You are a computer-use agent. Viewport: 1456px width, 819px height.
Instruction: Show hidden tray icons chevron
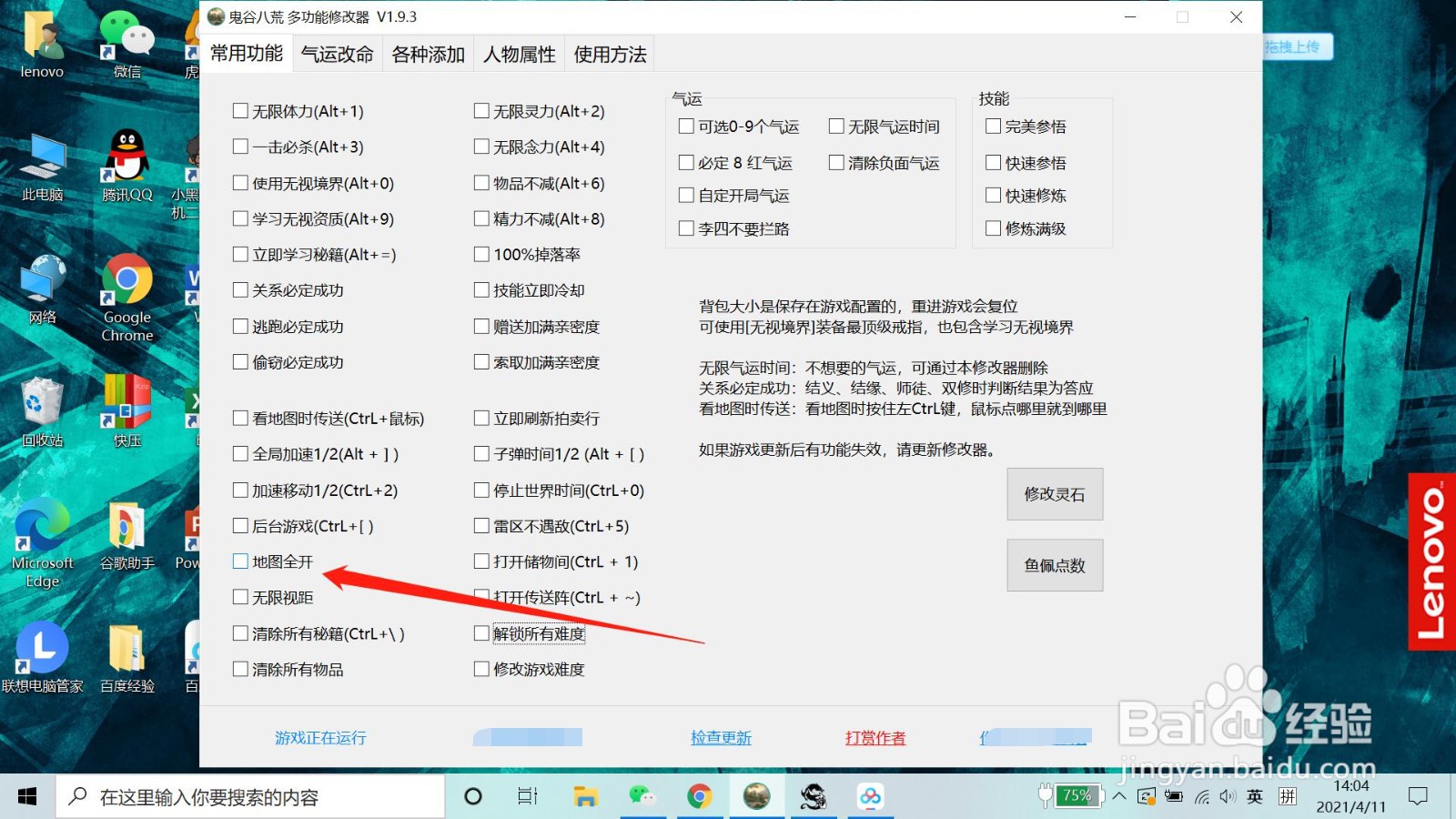(x=1119, y=797)
